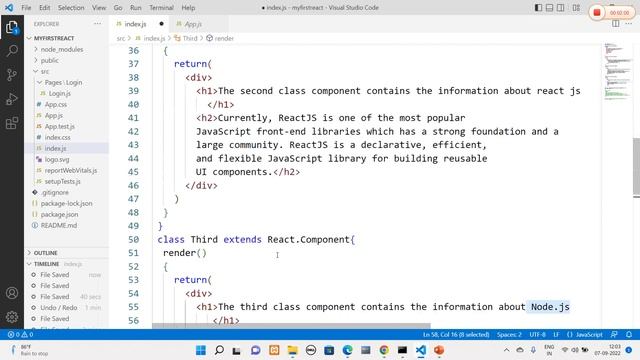
Task: Open errors and warnings status indicator
Action: coord(20,334)
